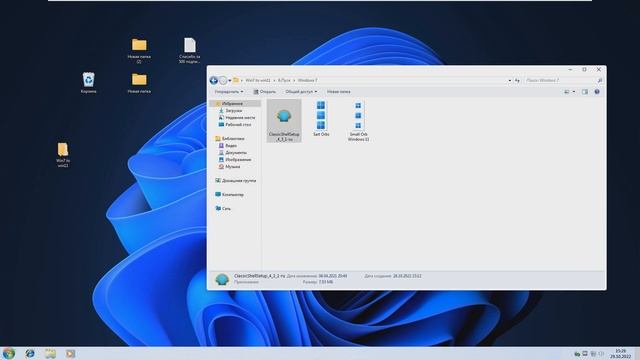Open Help with the blue question mark icon
The image size is (640, 360).
[x=597, y=92]
